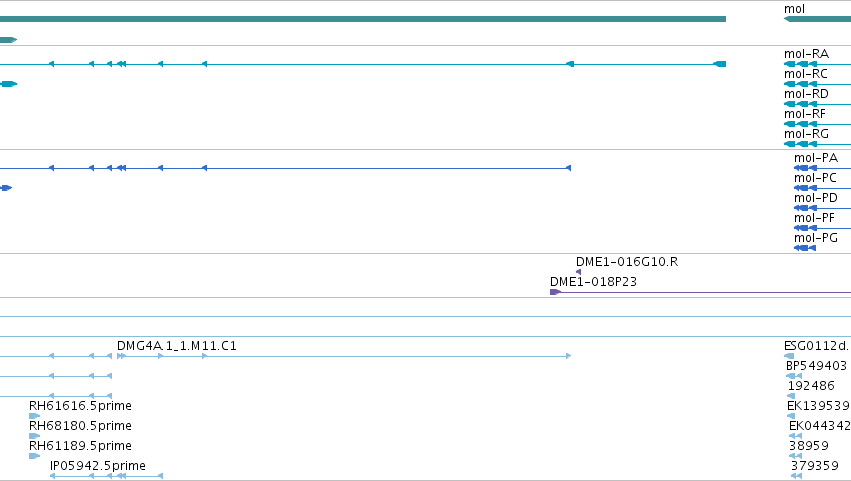The width and height of the screenshot is (851, 481).
Task: Select the DME1-018P23 feature label
Action: 593,282
